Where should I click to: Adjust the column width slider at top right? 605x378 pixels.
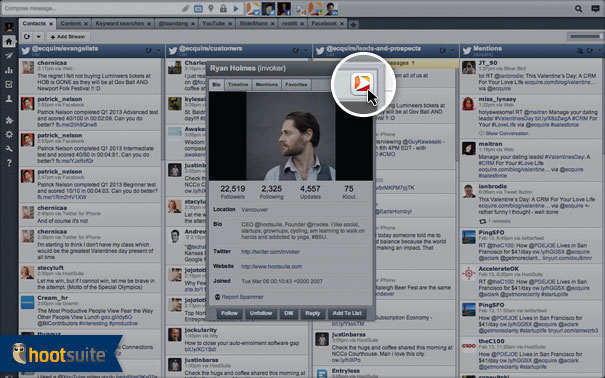pyautogui.click(x=585, y=37)
